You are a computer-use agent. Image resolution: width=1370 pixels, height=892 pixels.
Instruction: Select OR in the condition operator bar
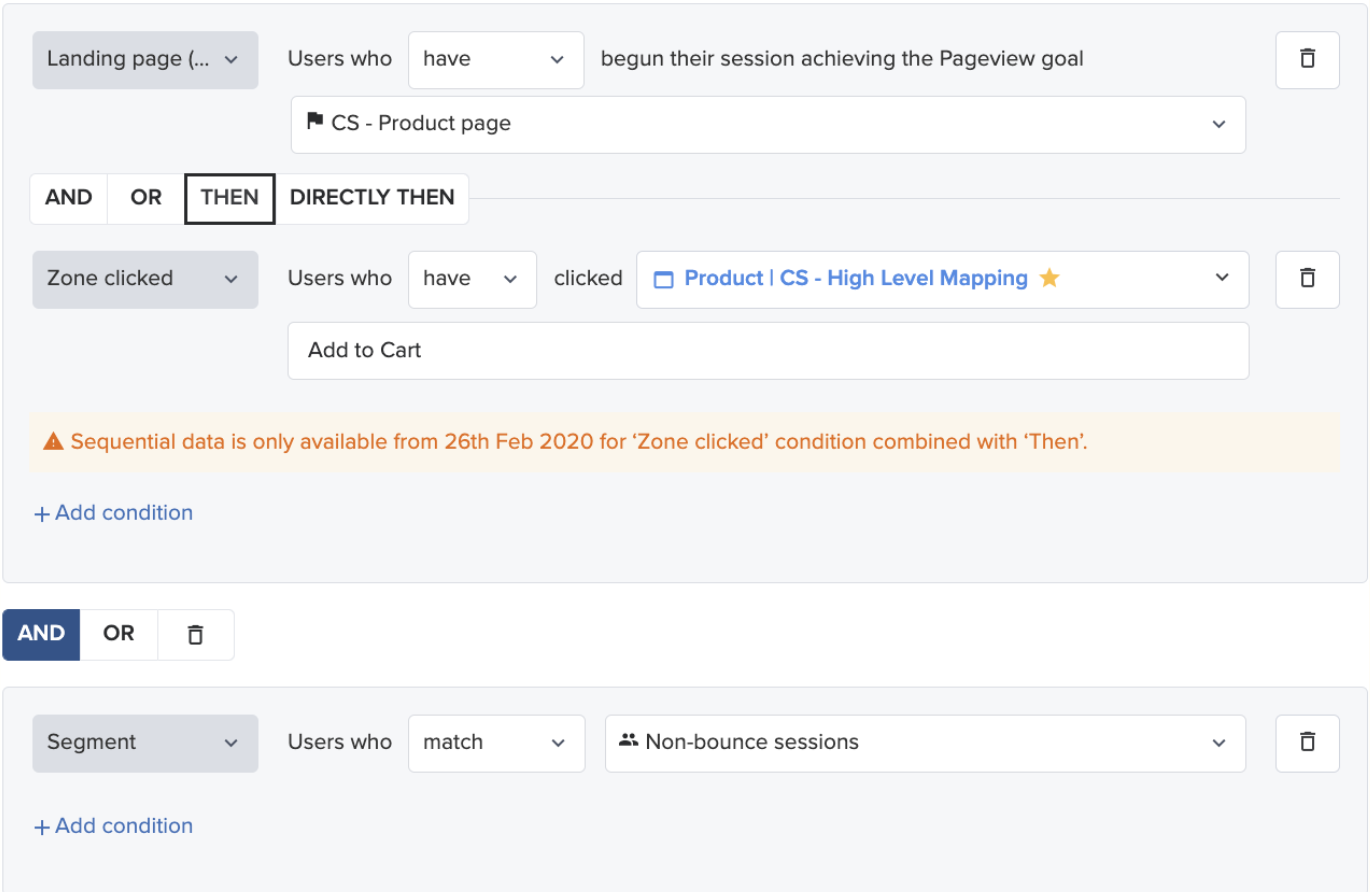[146, 198]
